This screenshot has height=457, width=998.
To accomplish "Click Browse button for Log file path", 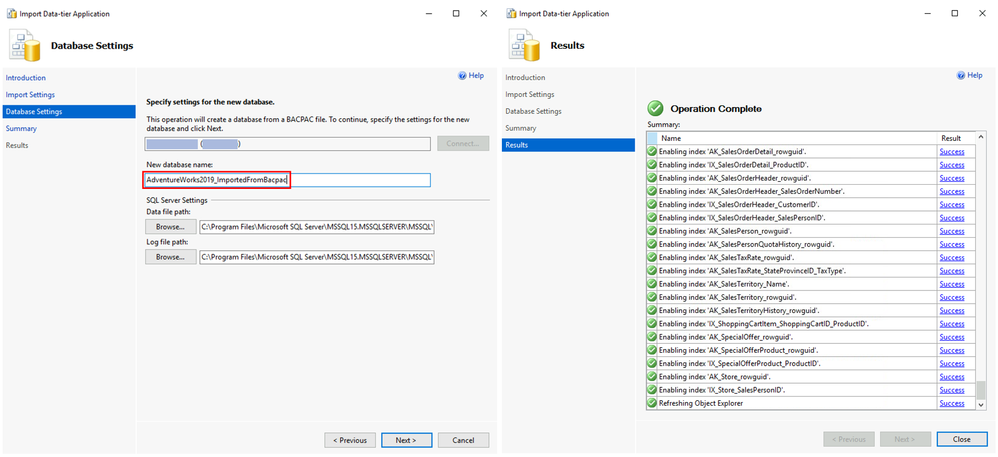I will (x=170, y=257).
